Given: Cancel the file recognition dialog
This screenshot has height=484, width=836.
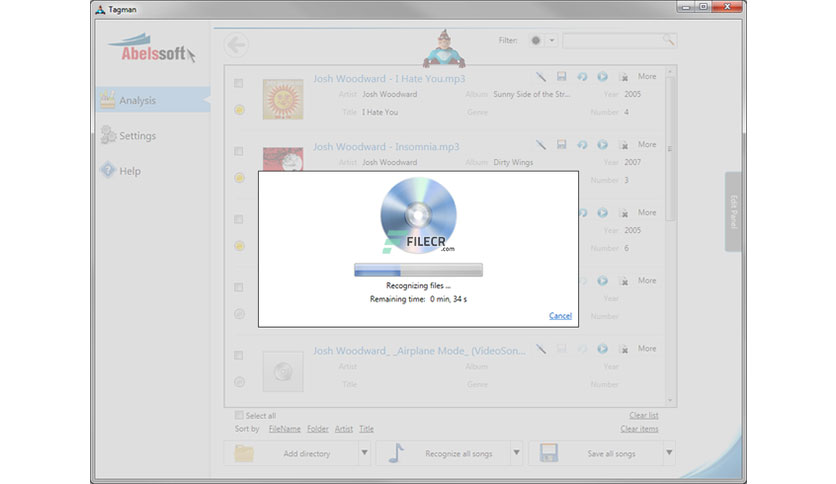Looking at the screenshot, I should 560,316.
